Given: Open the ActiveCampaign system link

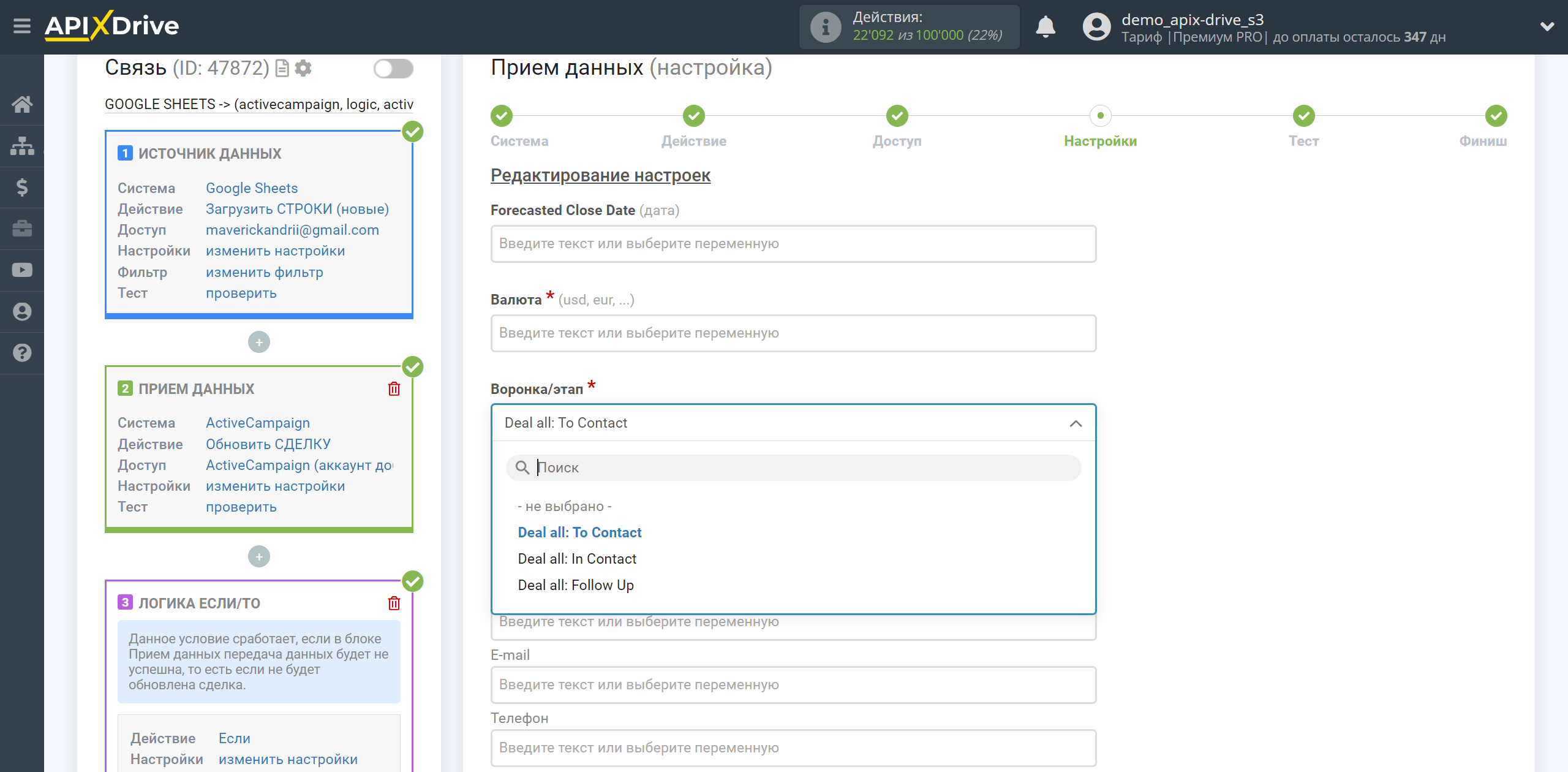Looking at the screenshot, I should [257, 423].
